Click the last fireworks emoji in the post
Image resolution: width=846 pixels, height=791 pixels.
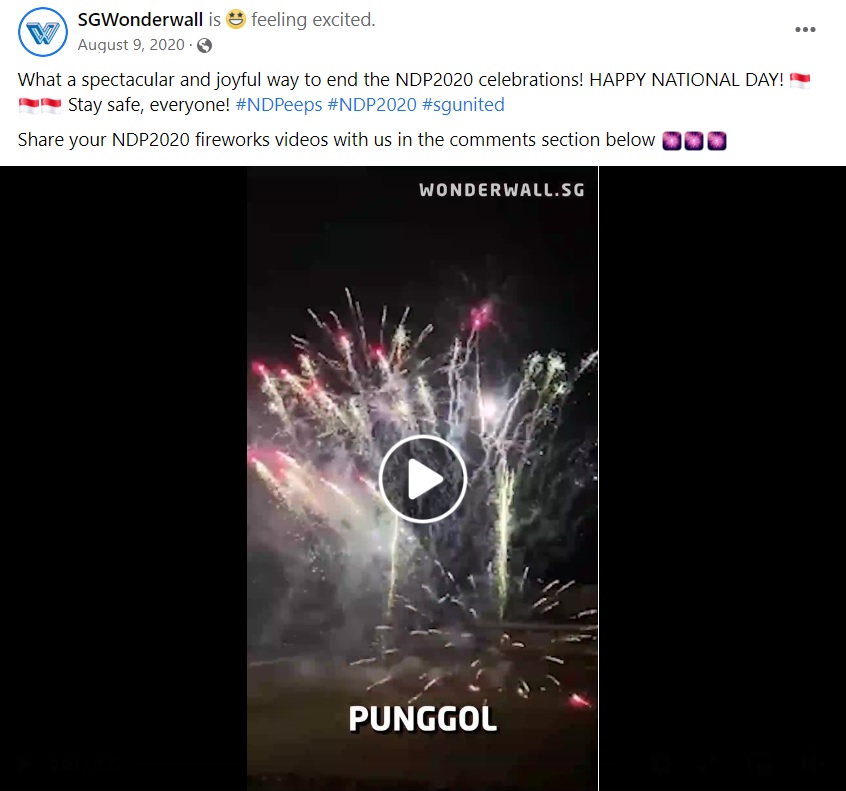[717, 140]
